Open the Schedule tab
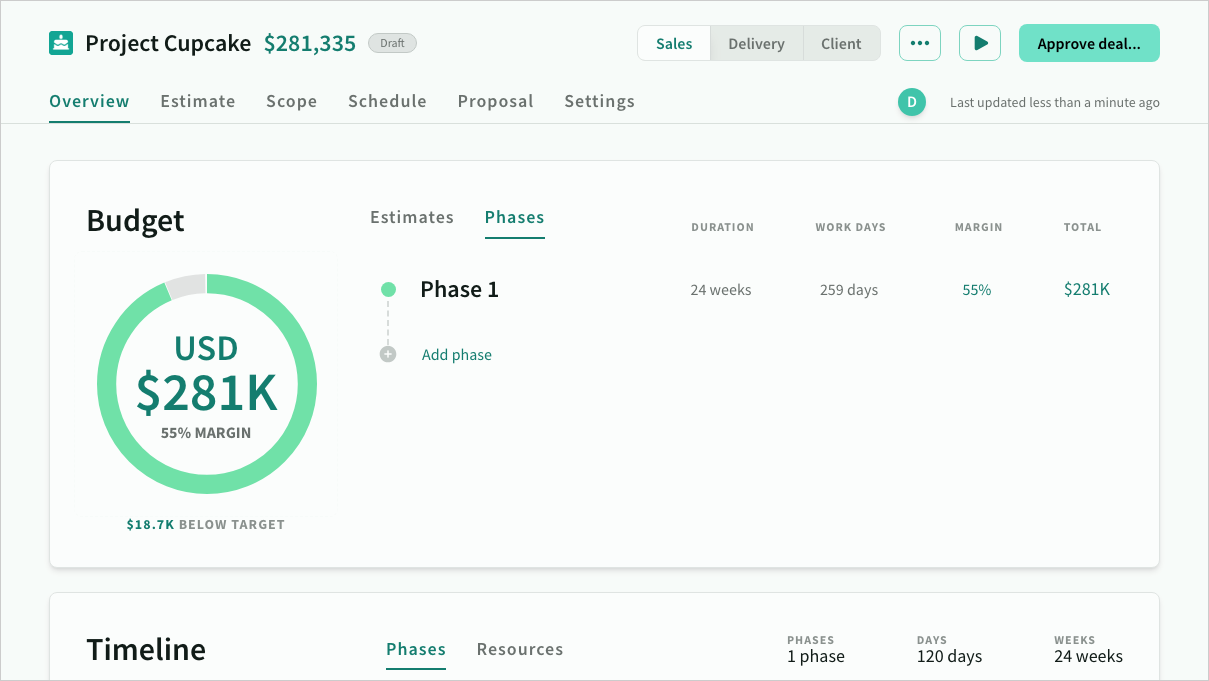Image resolution: width=1209 pixels, height=681 pixels. (x=387, y=101)
